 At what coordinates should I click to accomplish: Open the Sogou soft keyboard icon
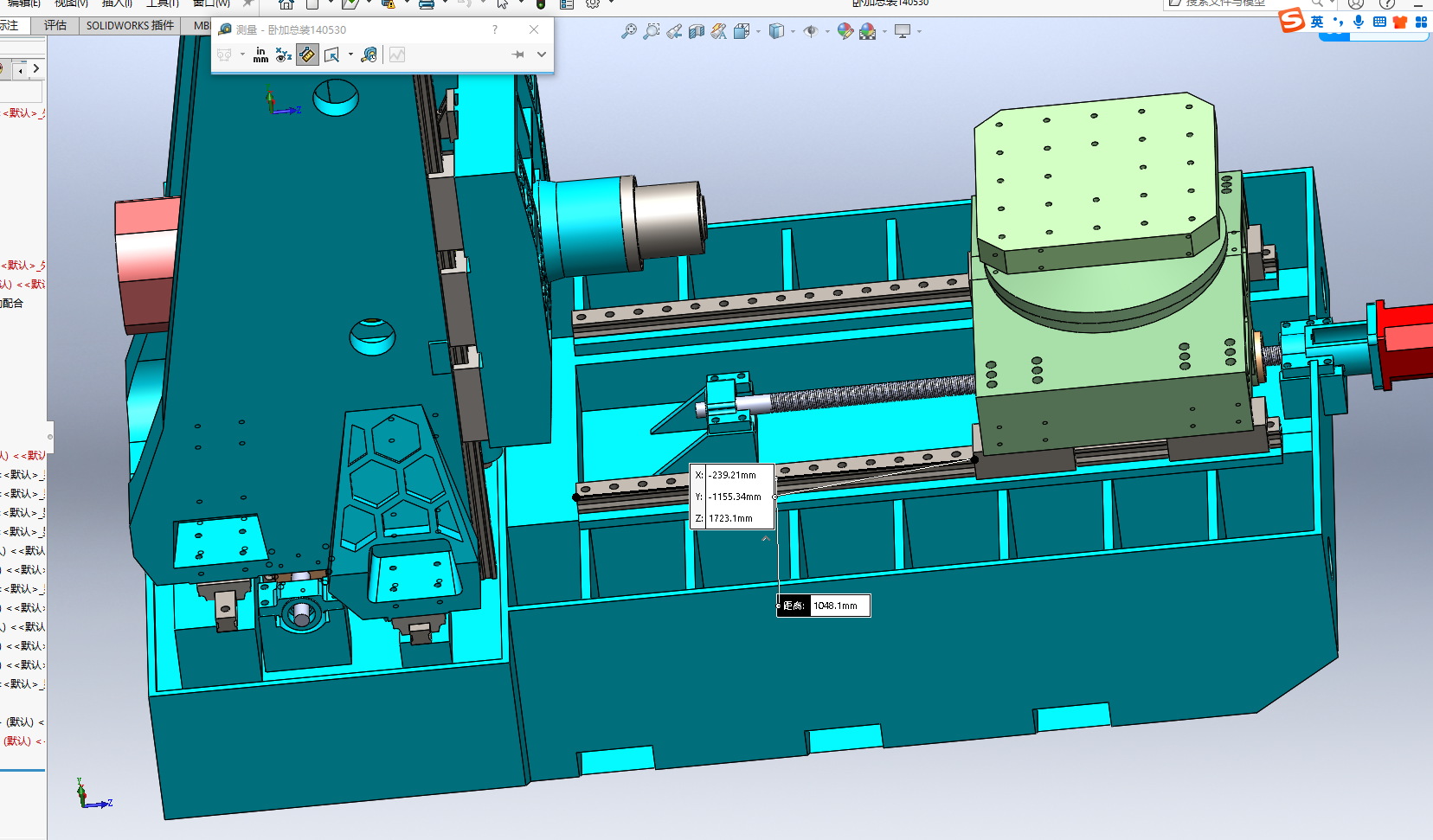coord(1379,22)
